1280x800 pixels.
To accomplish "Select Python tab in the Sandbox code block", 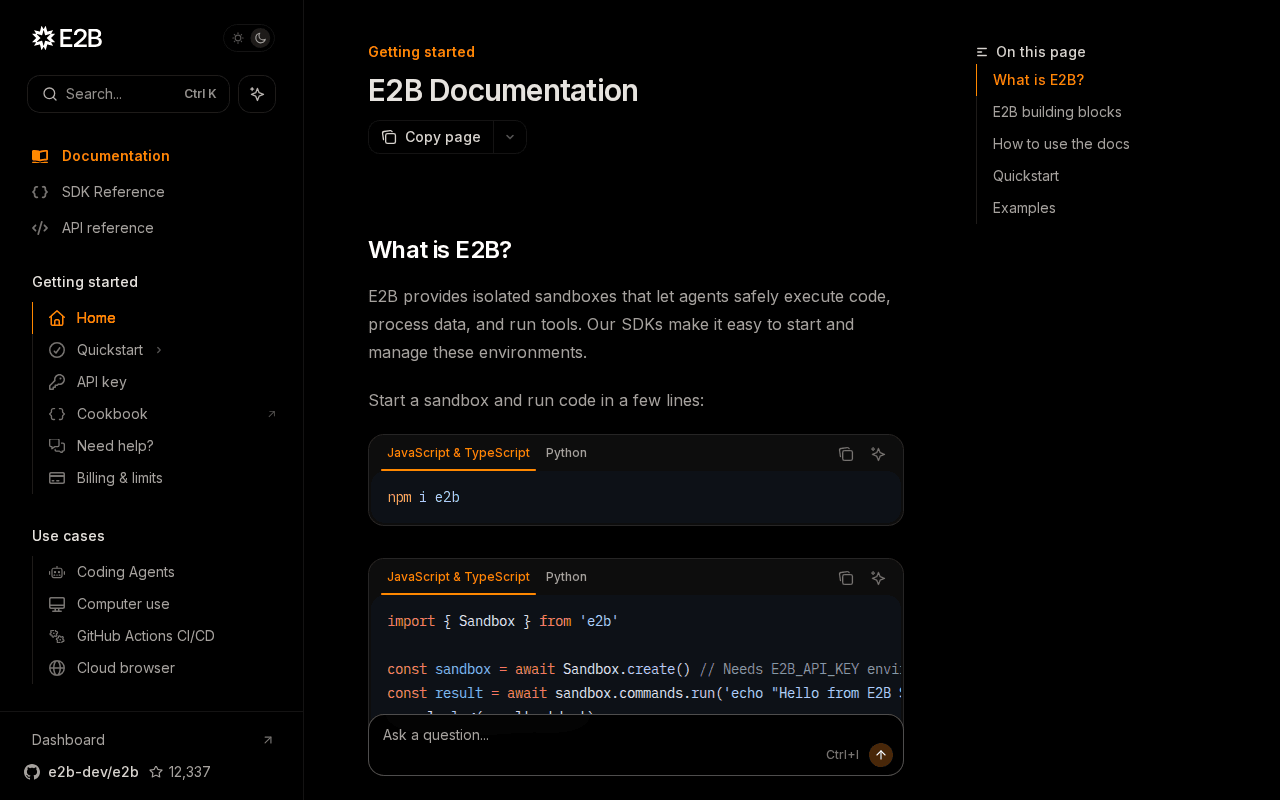I will (x=566, y=577).
